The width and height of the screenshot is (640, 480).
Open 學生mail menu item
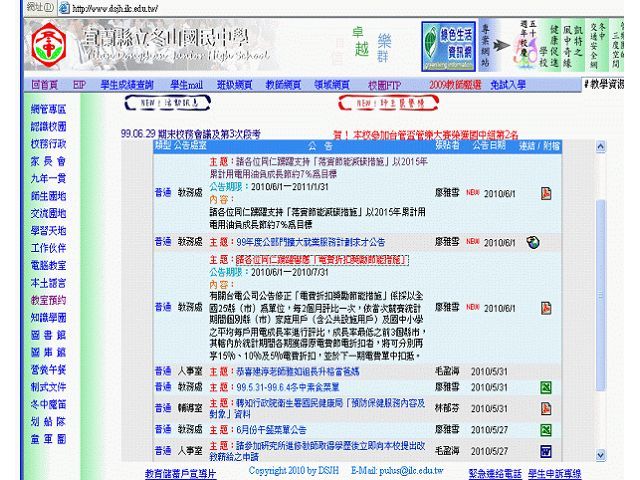(x=186, y=86)
